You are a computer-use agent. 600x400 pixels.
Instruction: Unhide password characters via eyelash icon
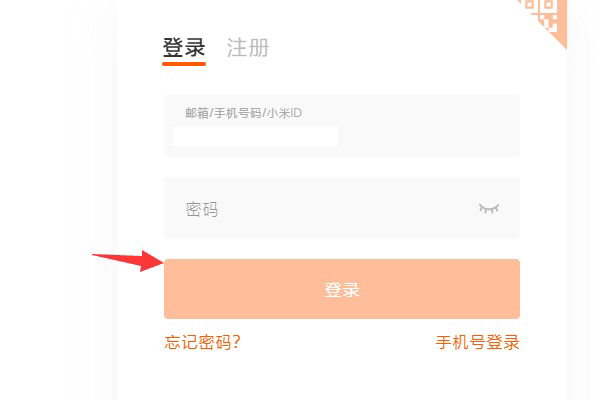click(488, 208)
